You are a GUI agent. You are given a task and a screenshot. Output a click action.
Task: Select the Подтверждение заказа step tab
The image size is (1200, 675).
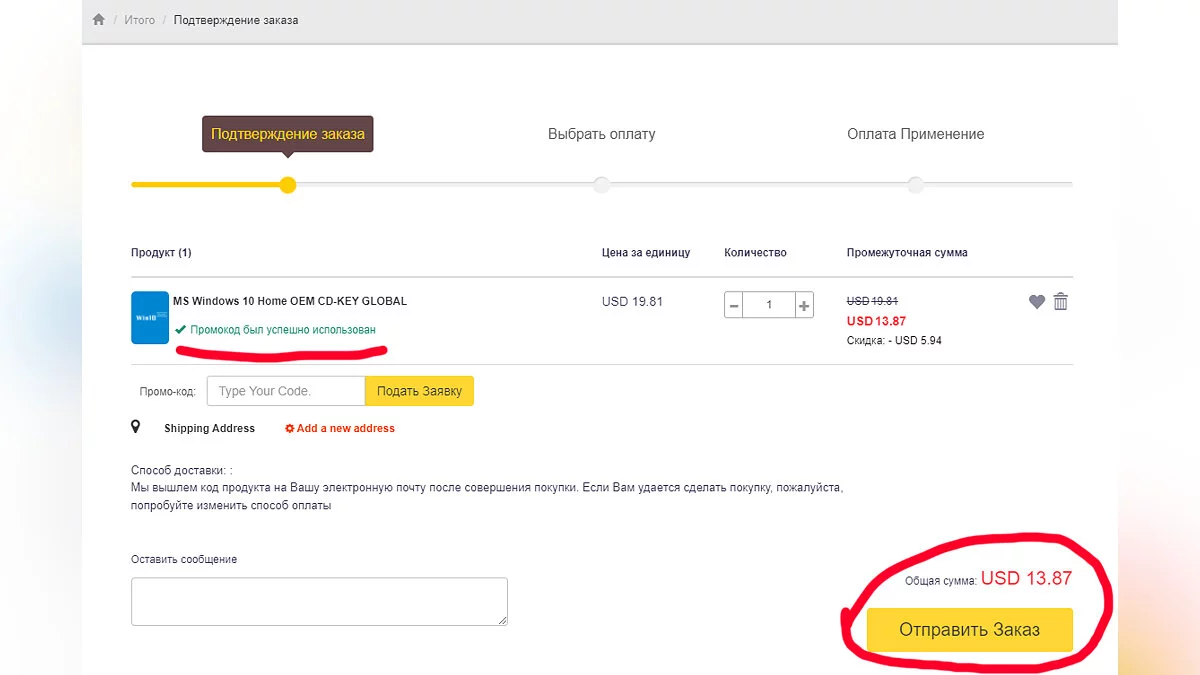(x=288, y=134)
